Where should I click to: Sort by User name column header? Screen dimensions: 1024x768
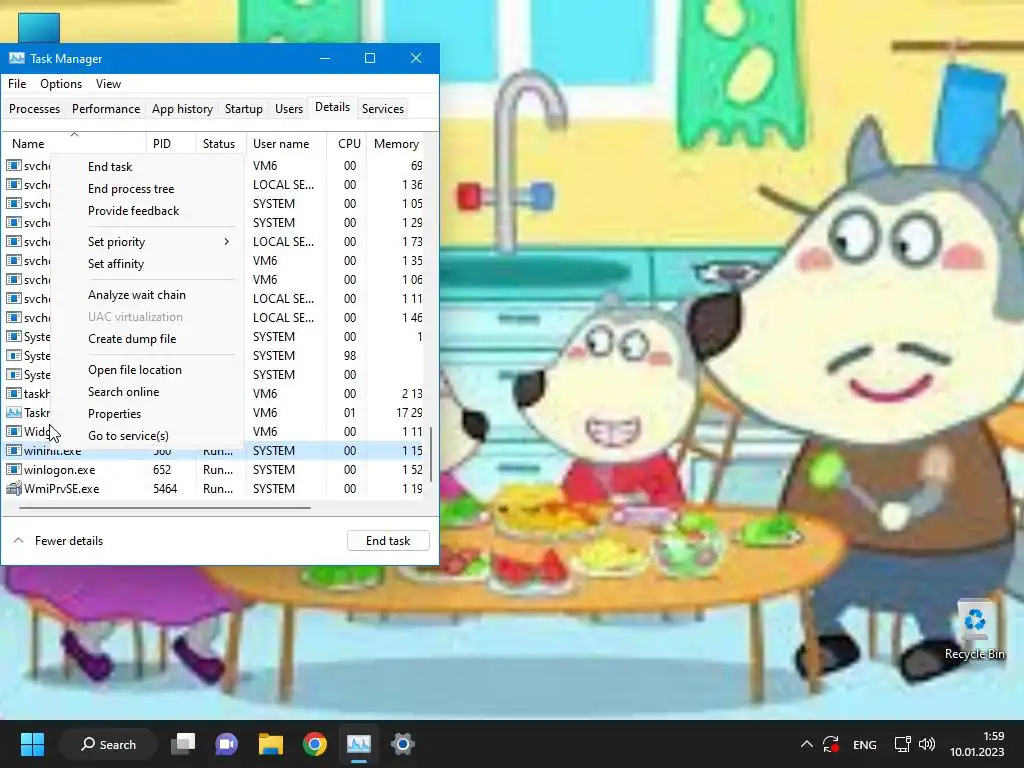(285, 144)
